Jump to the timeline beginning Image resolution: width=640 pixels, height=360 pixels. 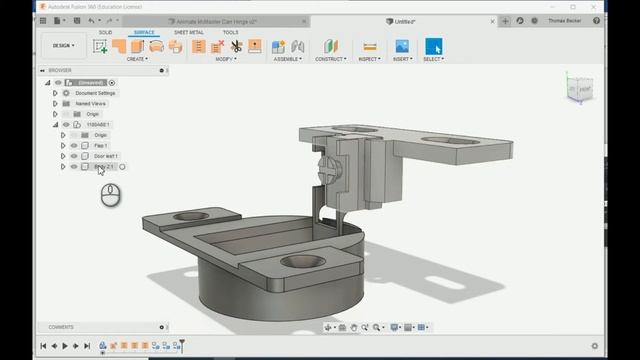click(x=43, y=346)
